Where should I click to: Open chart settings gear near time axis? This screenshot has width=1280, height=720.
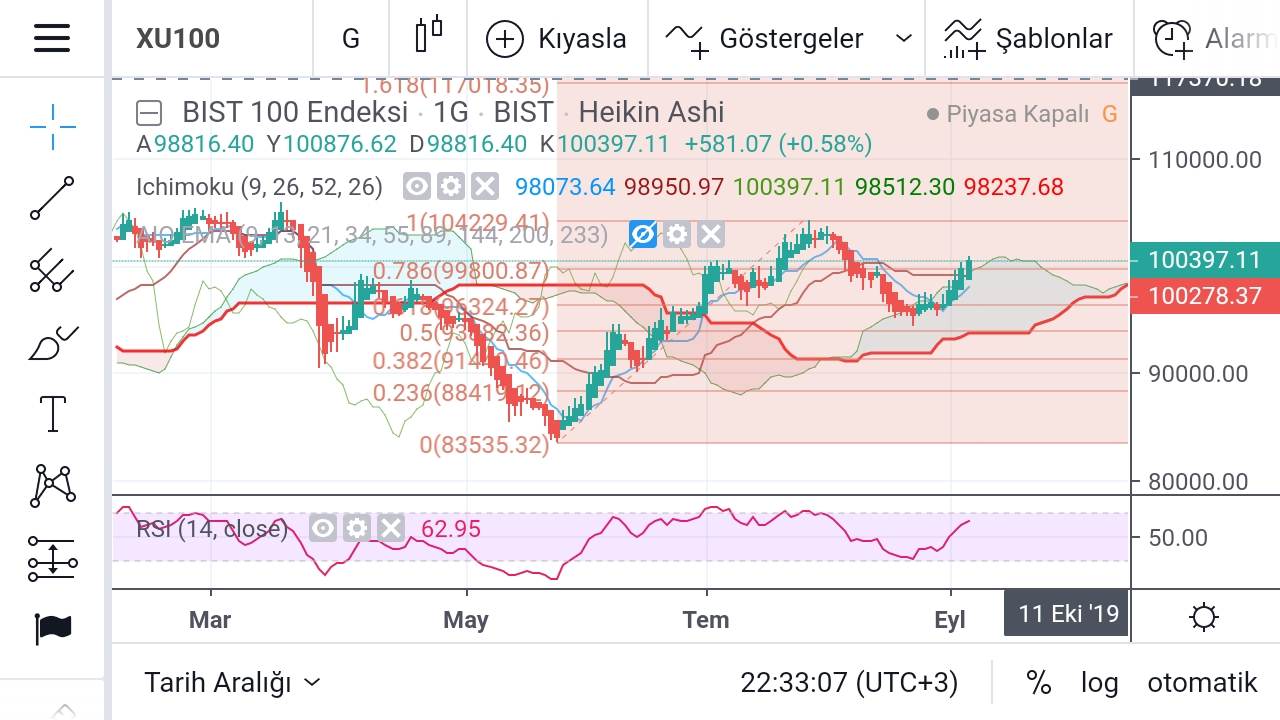(x=1204, y=617)
